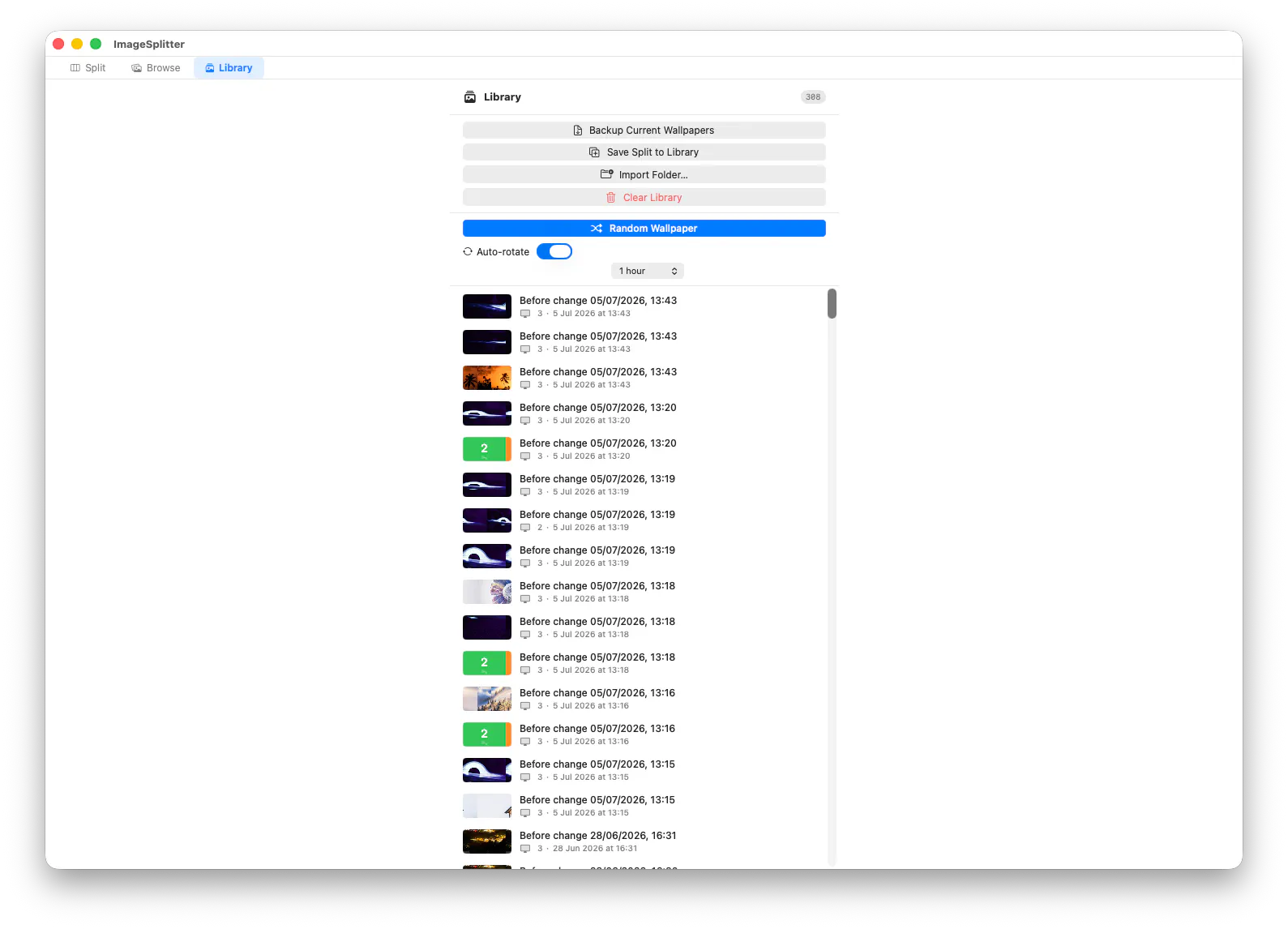Select the orange palm sunset thumbnail at 13:43

(487, 378)
